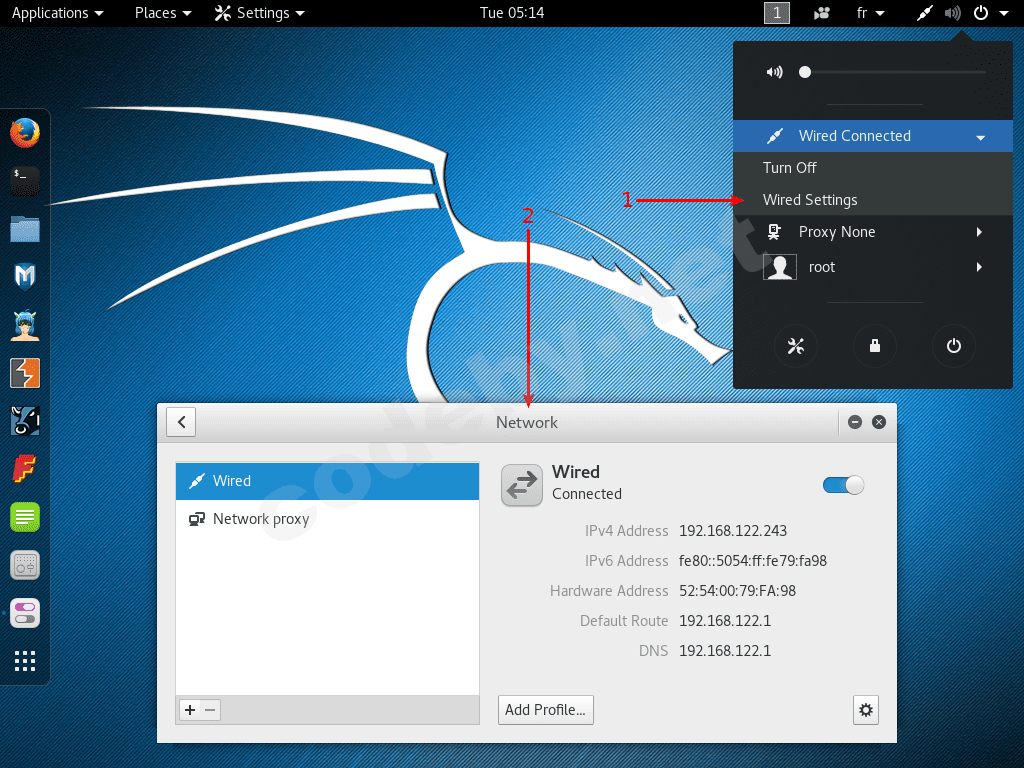Launch Firefox from the dock

(x=25, y=133)
